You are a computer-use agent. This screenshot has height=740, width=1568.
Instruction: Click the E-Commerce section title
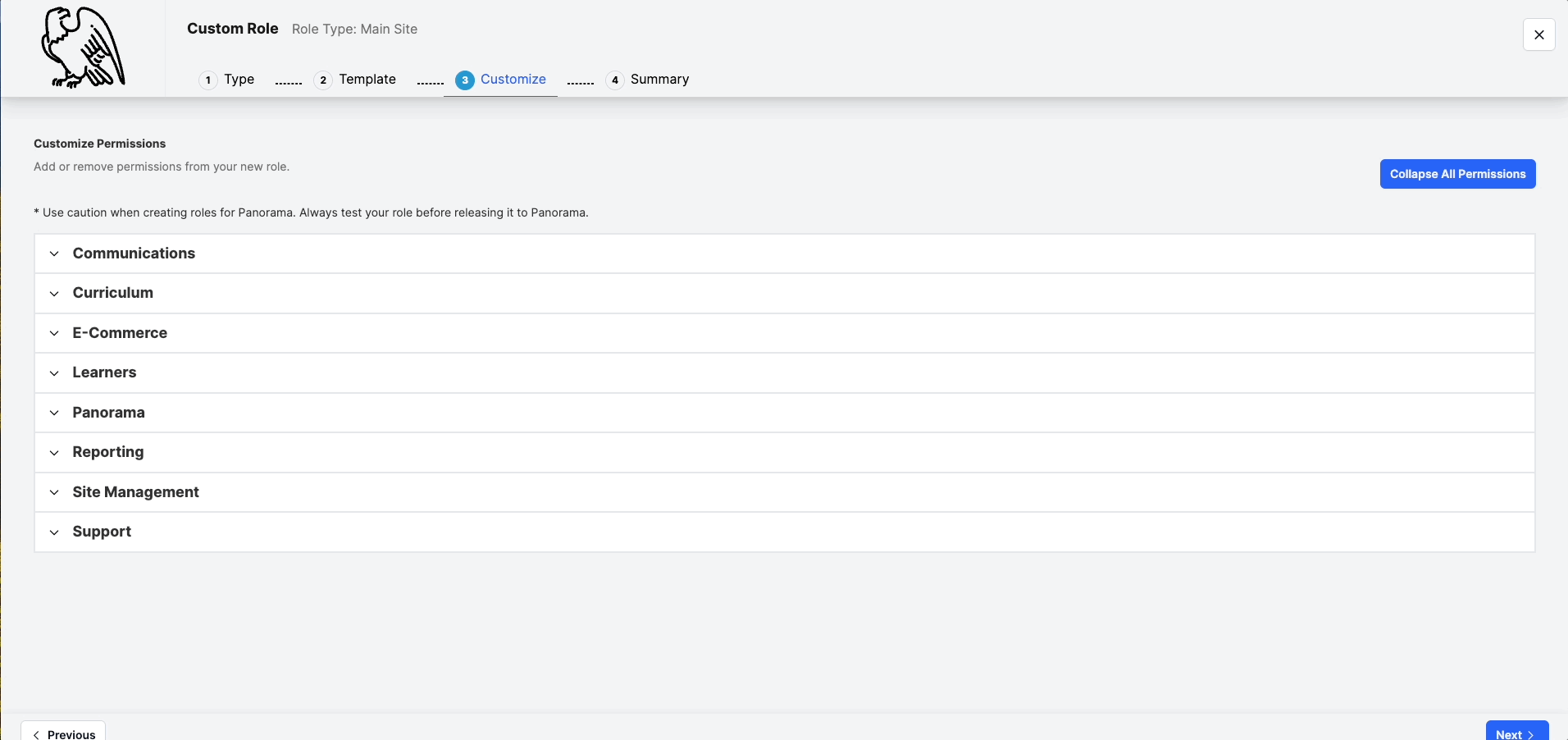(x=120, y=333)
